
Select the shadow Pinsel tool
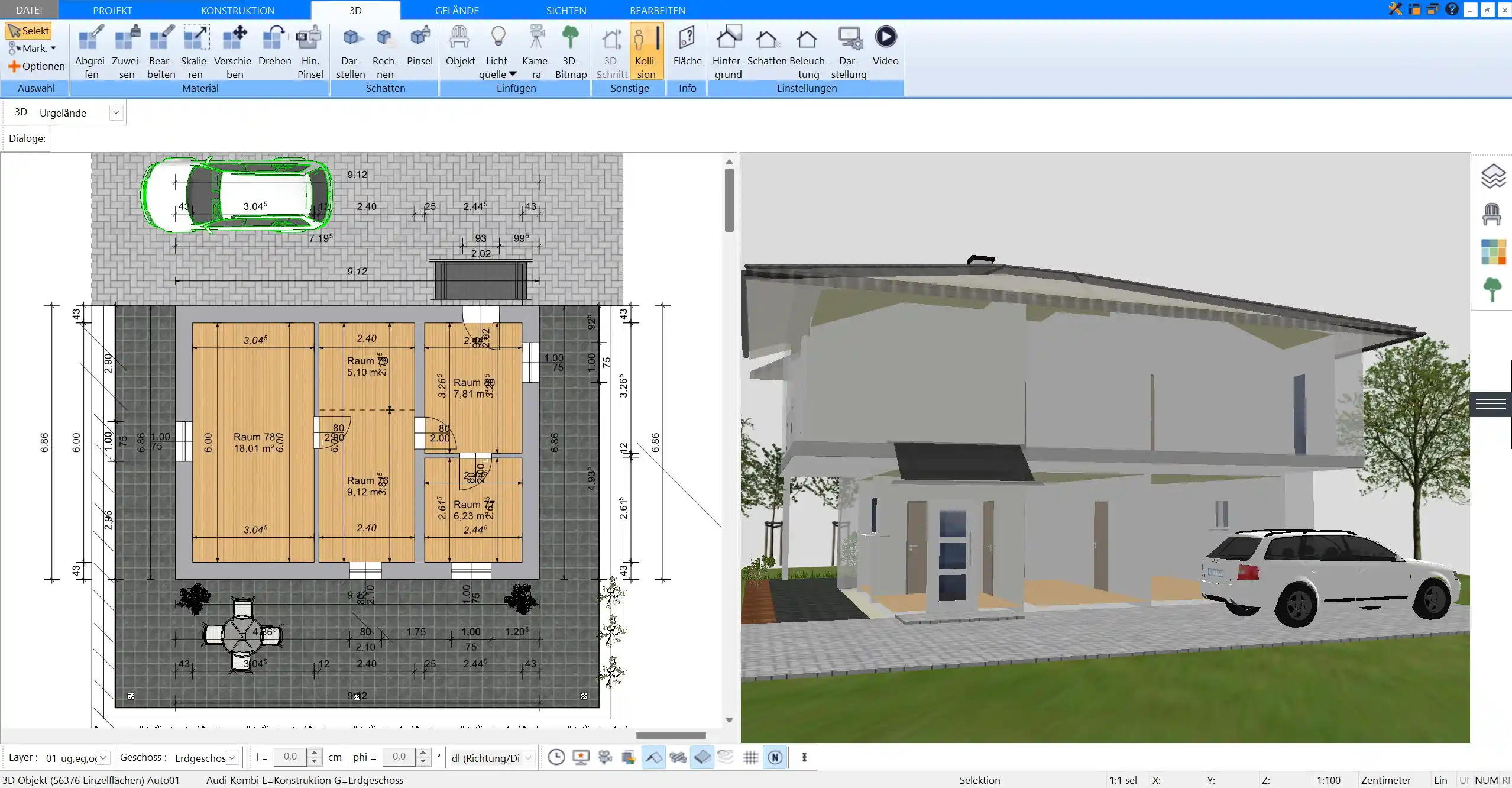click(x=420, y=46)
